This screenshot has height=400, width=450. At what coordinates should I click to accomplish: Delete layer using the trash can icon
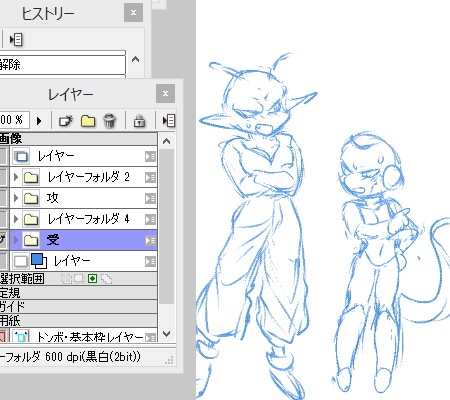pos(109,120)
